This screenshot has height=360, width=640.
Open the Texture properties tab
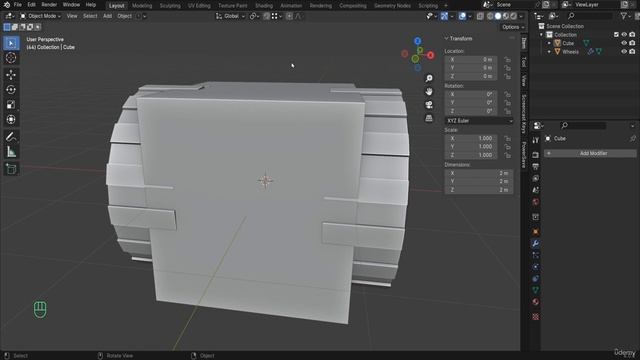536,317
